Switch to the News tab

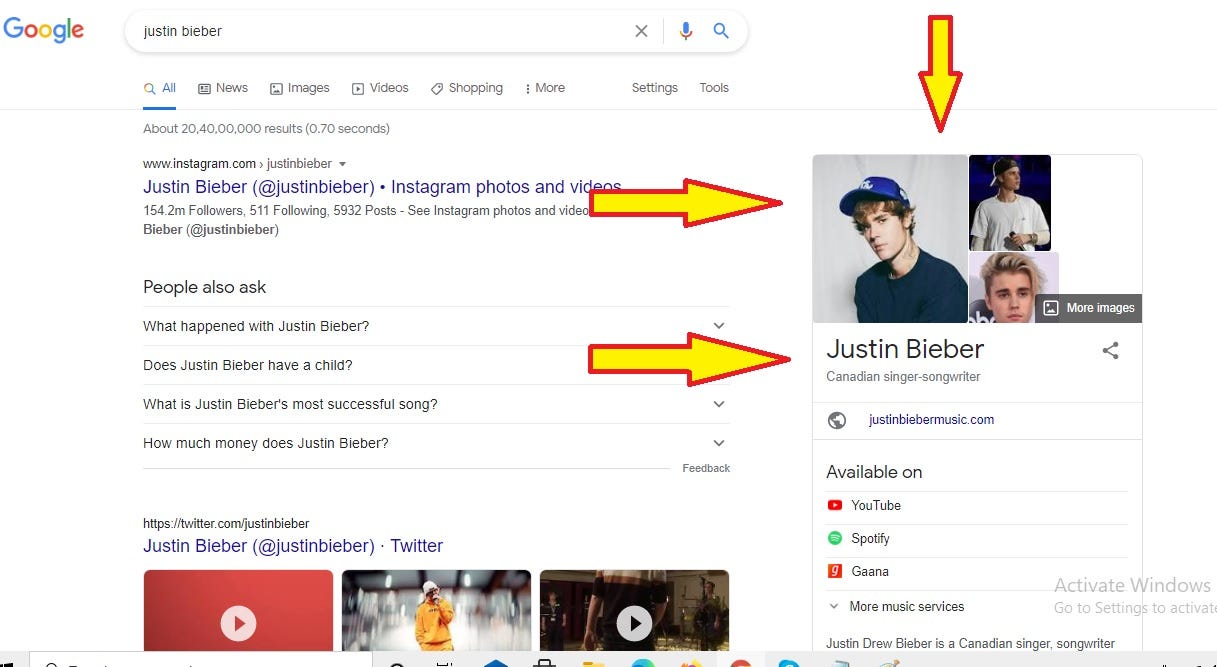point(223,88)
